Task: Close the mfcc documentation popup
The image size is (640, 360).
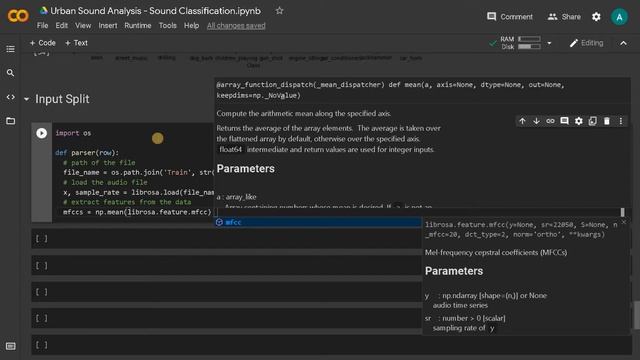Action: (624, 222)
